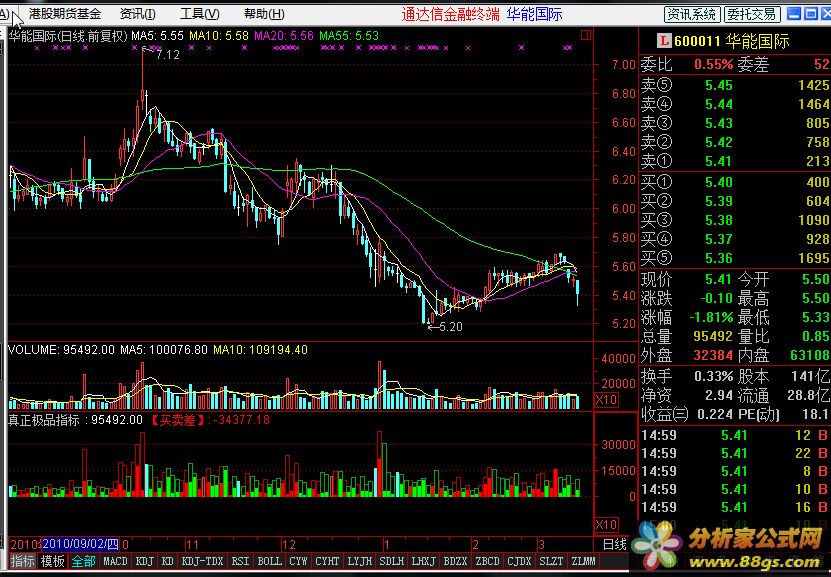
Task: Click the 买③ price 5.38
Action: point(719,220)
